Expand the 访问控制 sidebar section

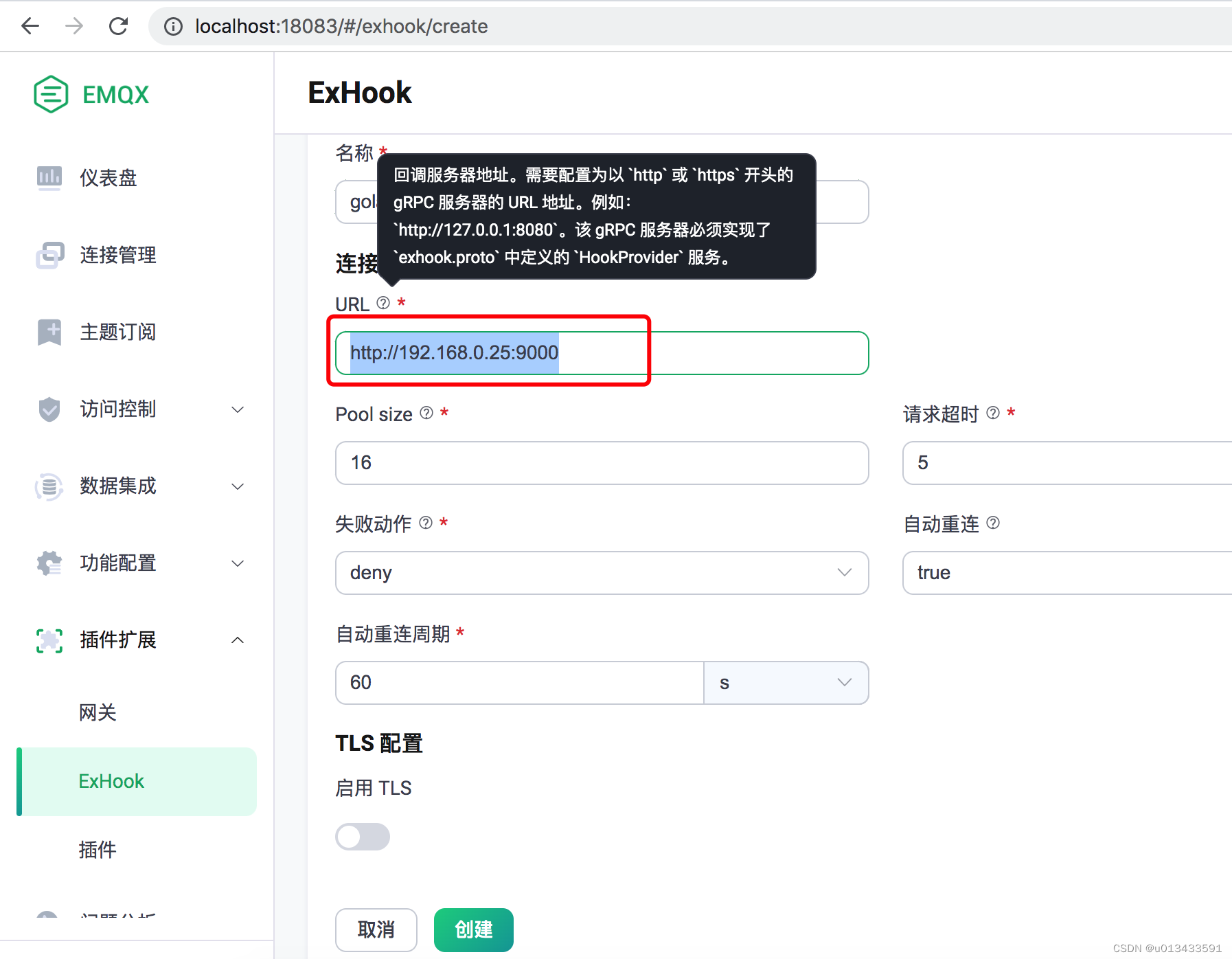click(x=237, y=409)
